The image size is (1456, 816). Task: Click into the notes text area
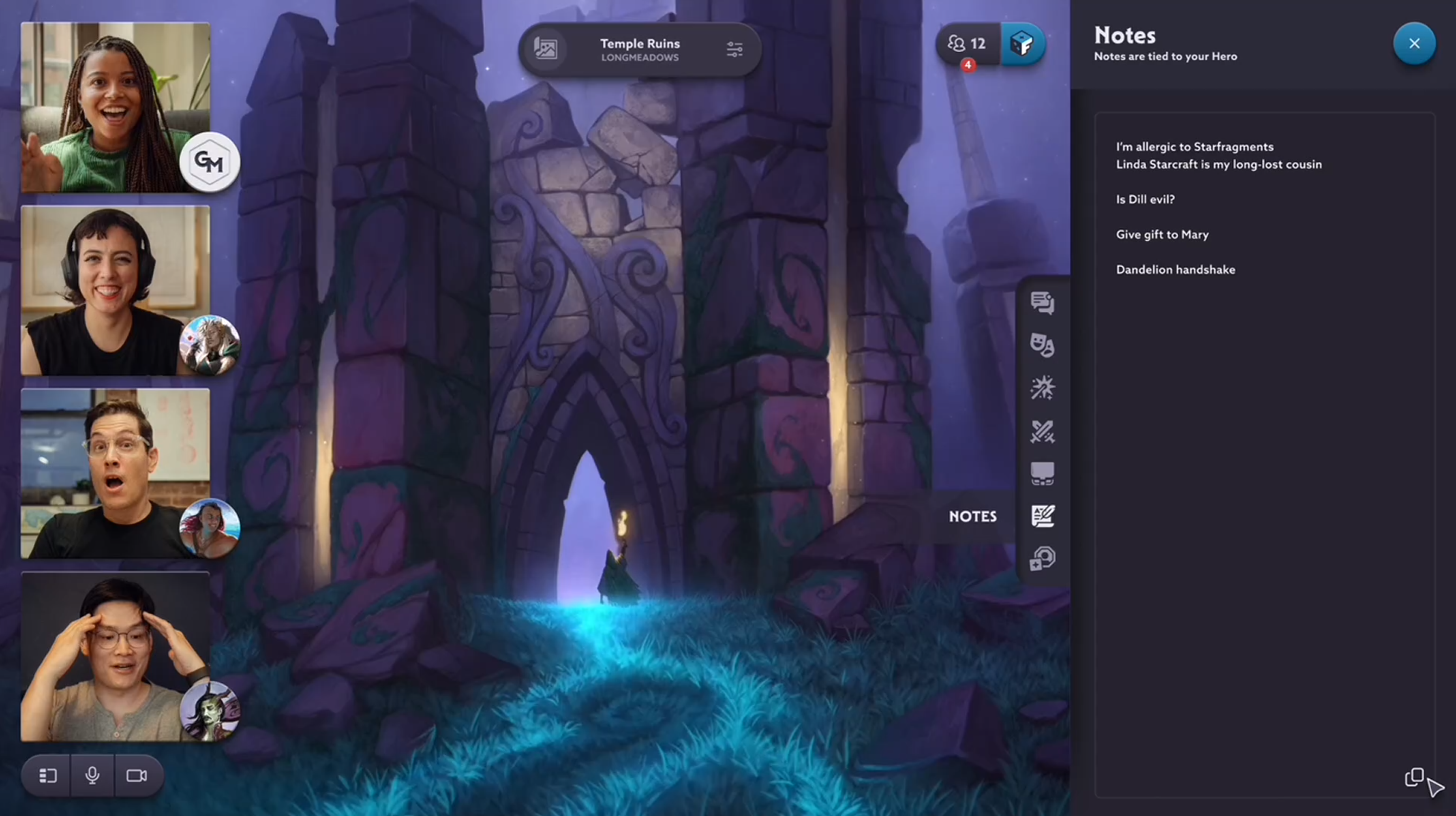1264,480
